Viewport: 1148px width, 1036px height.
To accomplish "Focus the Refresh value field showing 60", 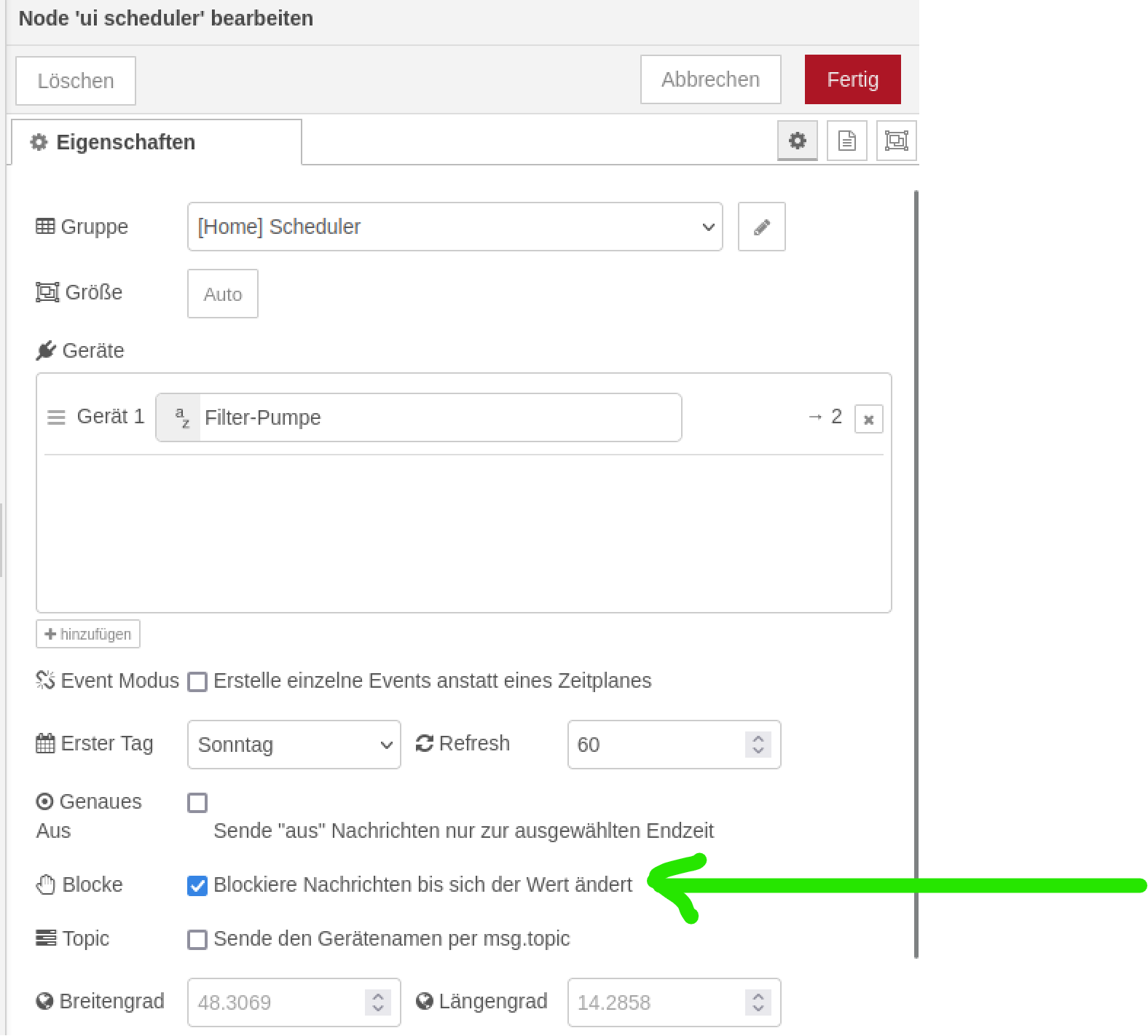I will click(675, 745).
